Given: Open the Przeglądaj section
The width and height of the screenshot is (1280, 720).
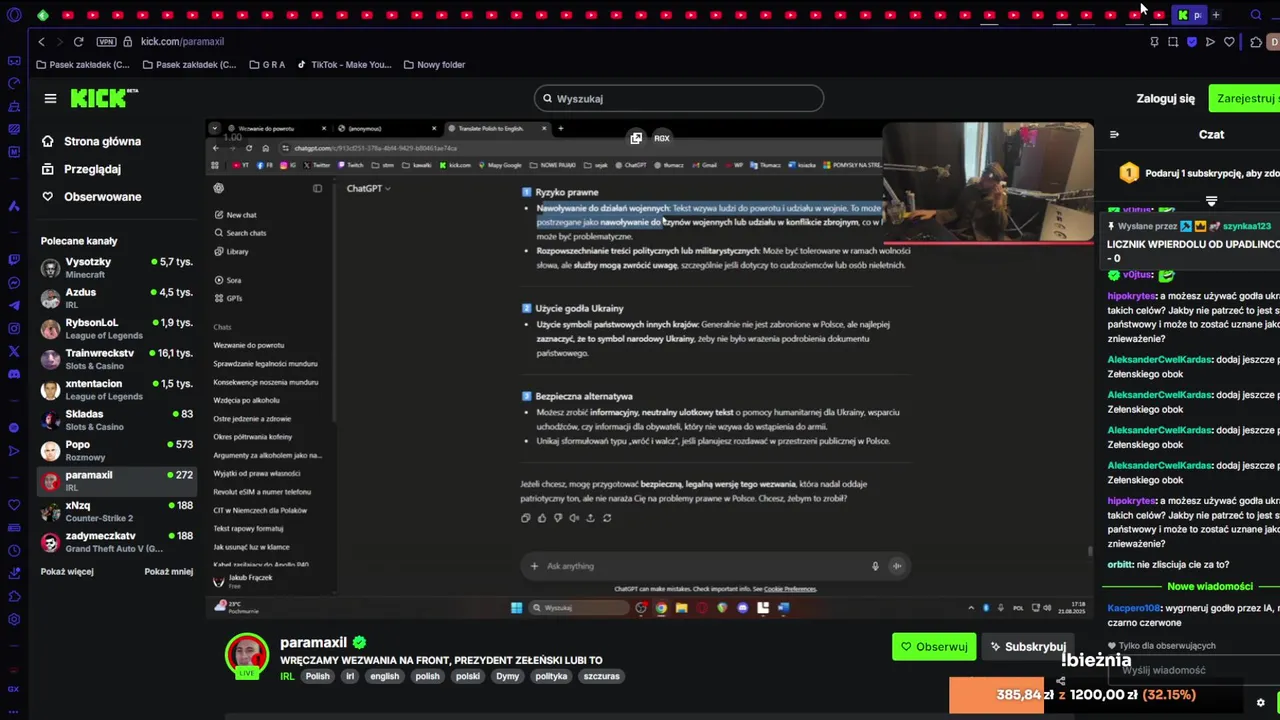Looking at the screenshot, I should [x=82, y=169].
